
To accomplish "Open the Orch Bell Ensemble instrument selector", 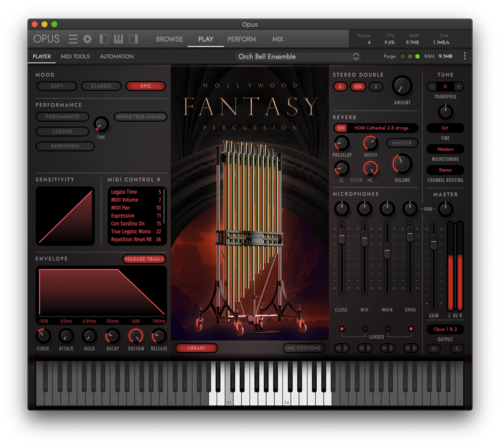I will pos(298,56).
